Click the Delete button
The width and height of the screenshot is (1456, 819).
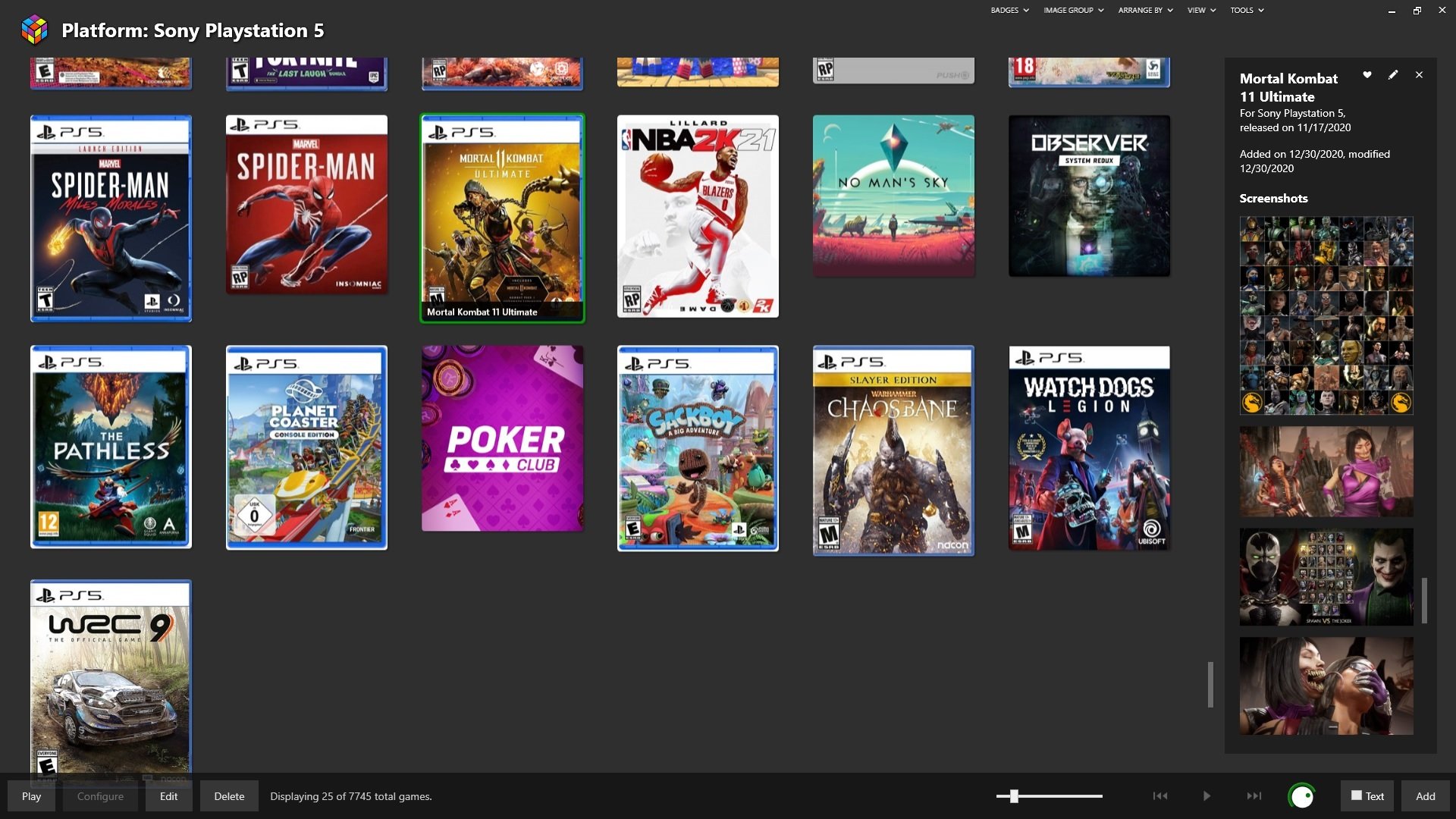229,796
